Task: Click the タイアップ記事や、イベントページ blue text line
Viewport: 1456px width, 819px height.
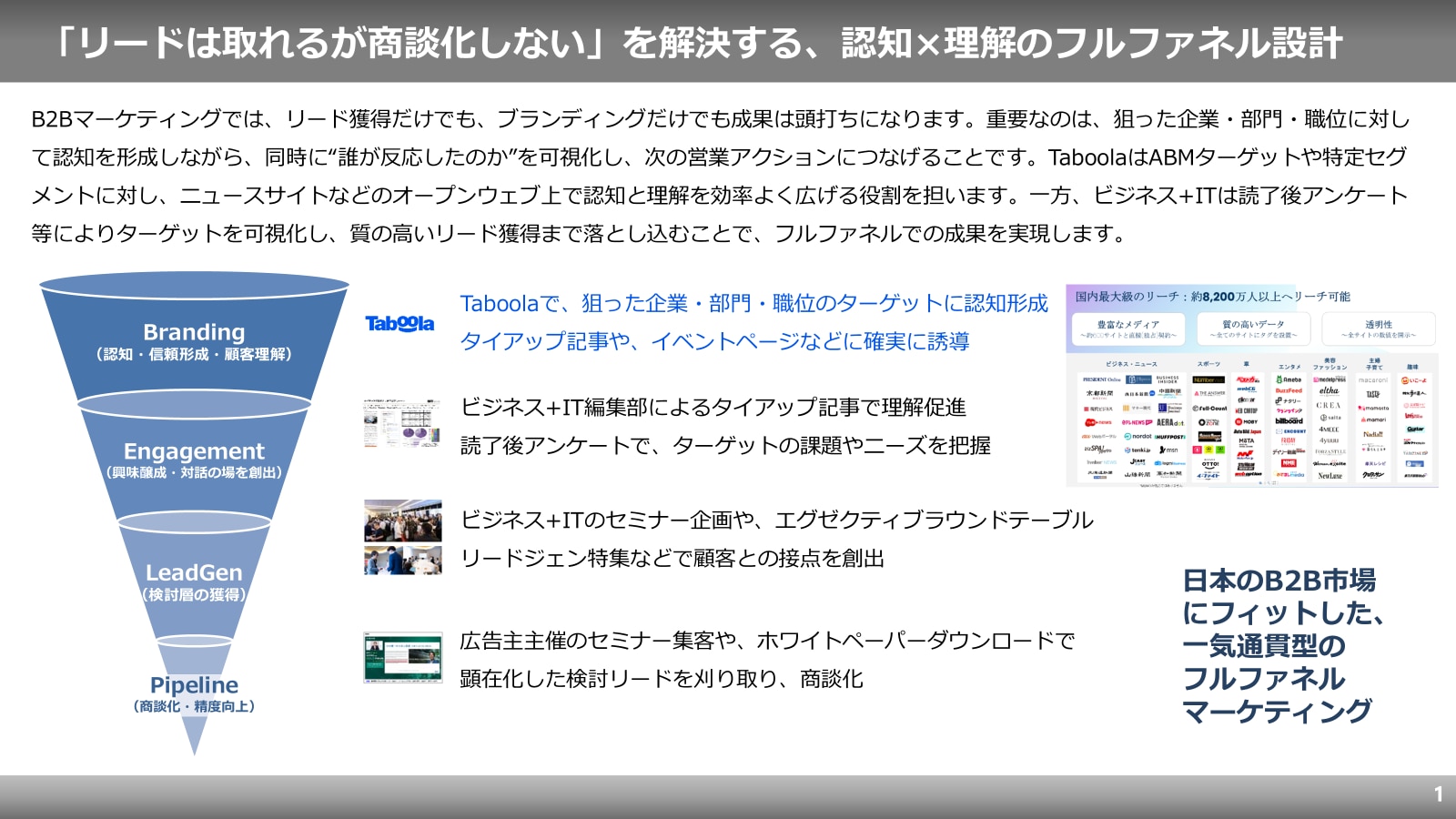Action: coord(714,341)
